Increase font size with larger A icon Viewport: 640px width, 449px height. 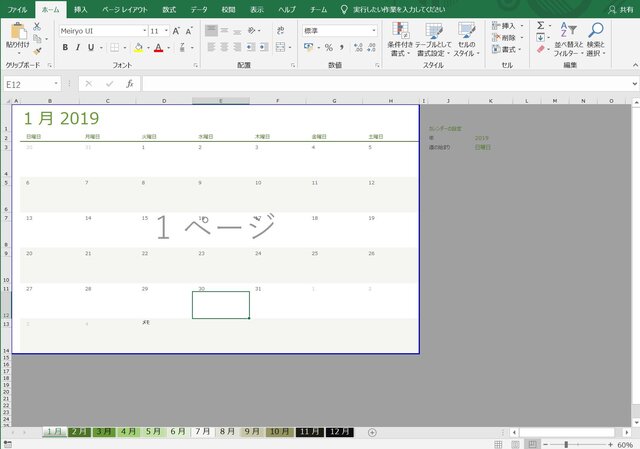[x=176, y=31]
